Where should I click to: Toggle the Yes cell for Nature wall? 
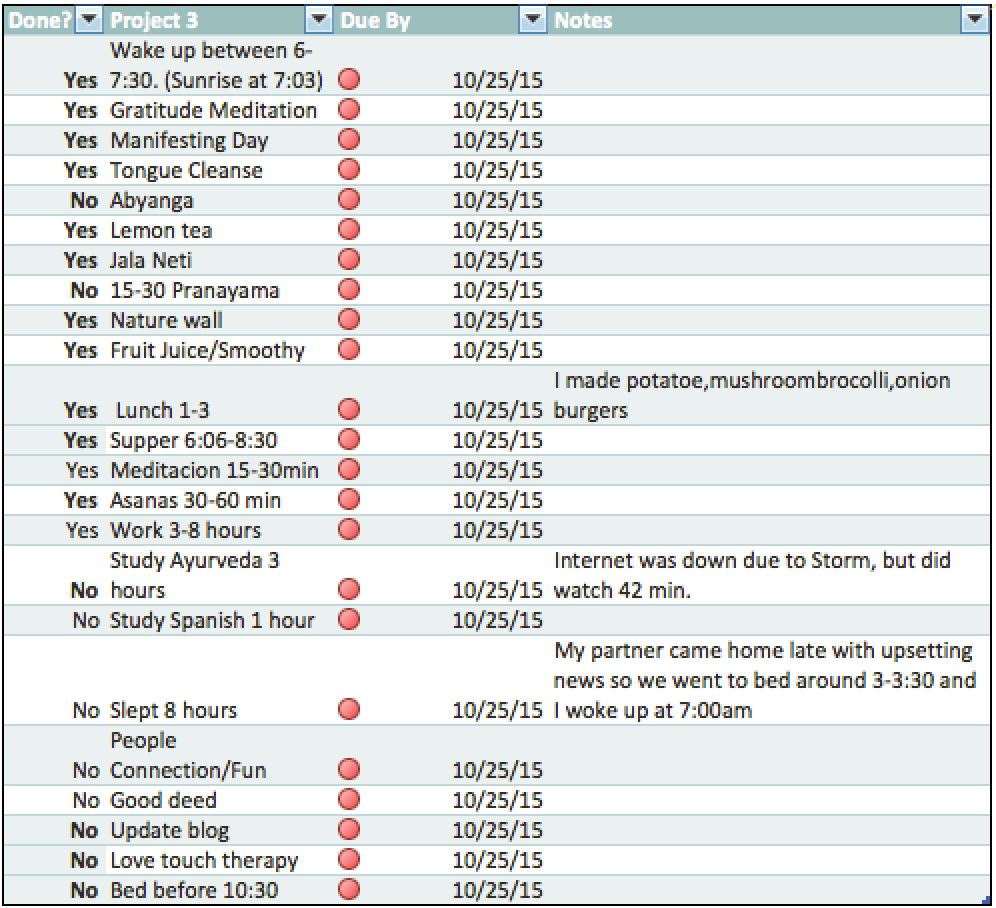pos(80,320)
